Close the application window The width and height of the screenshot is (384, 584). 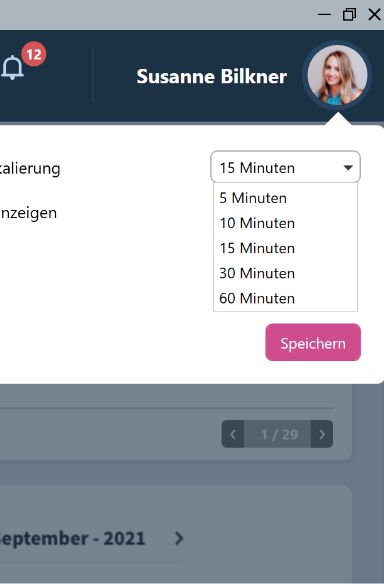[374, 15]
